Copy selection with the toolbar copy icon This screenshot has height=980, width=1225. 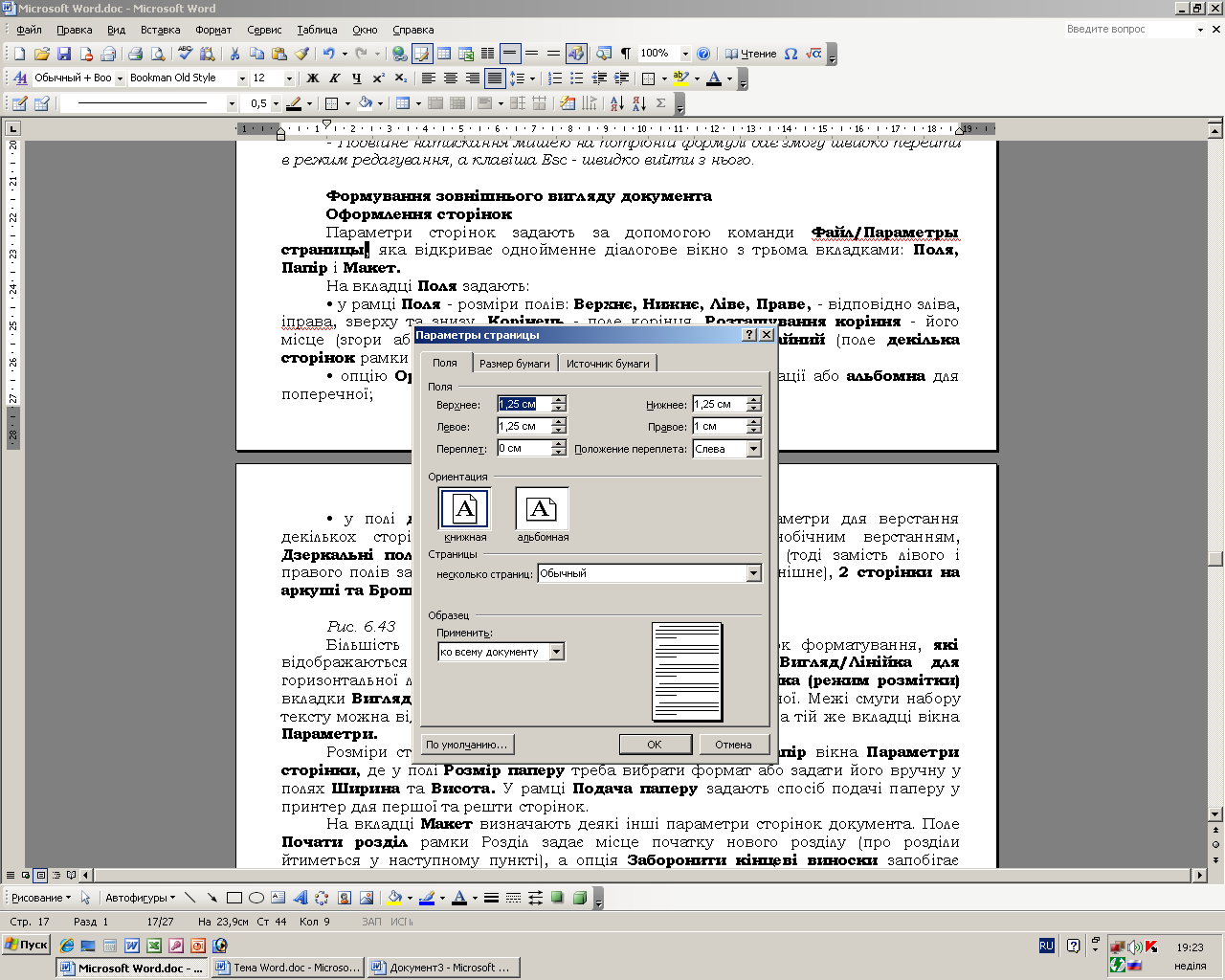tap(256, 54)
